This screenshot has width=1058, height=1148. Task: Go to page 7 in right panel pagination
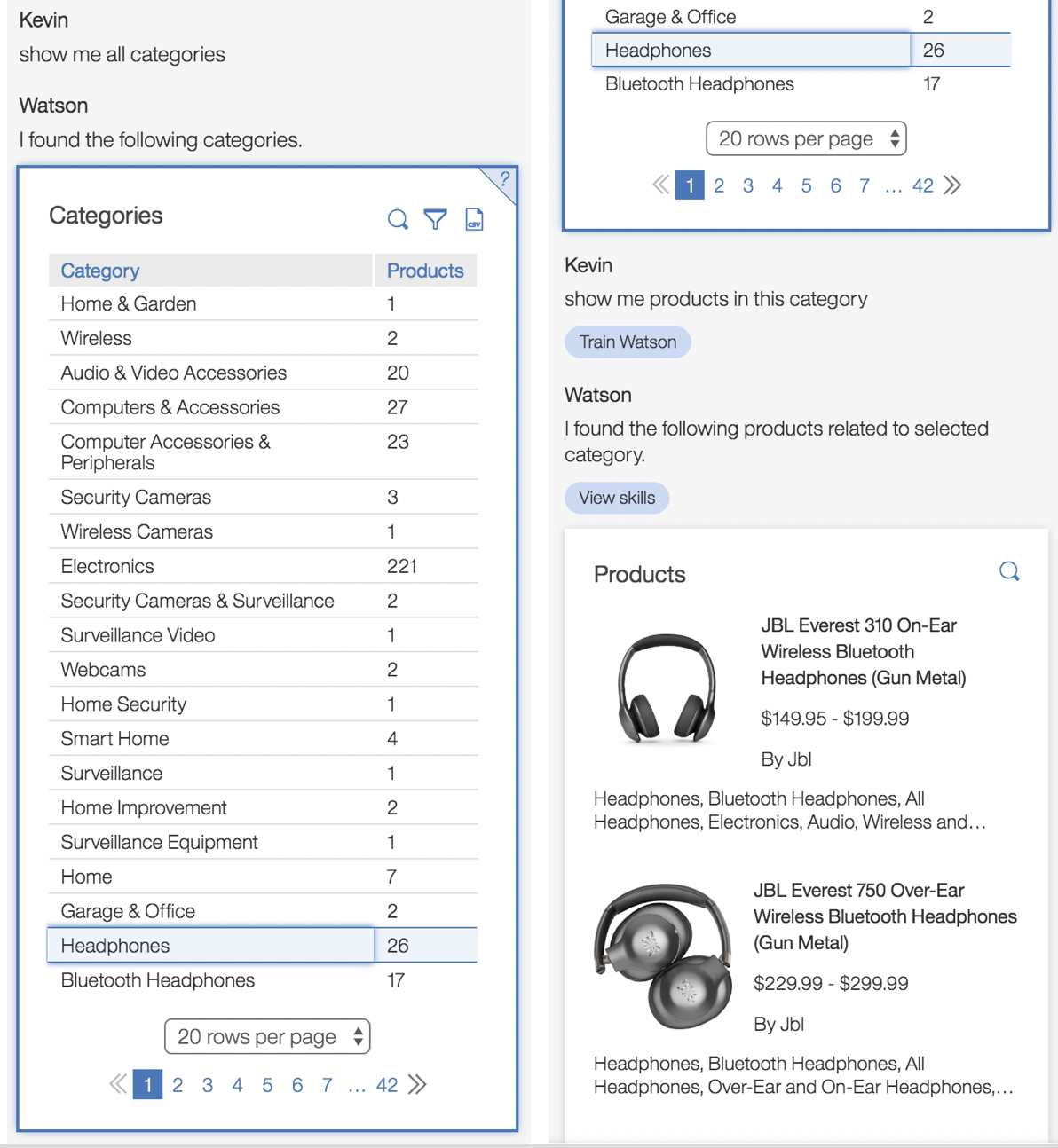pyautogui.click(x=865, y=185)
